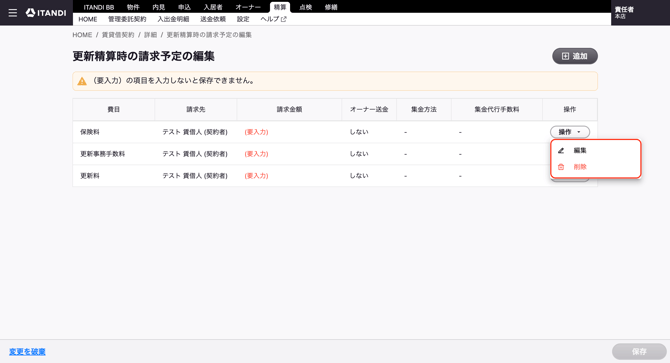Screen dimensions: 670x363
Task: Switch to the 入居者 tab
Action: point(213,7)
